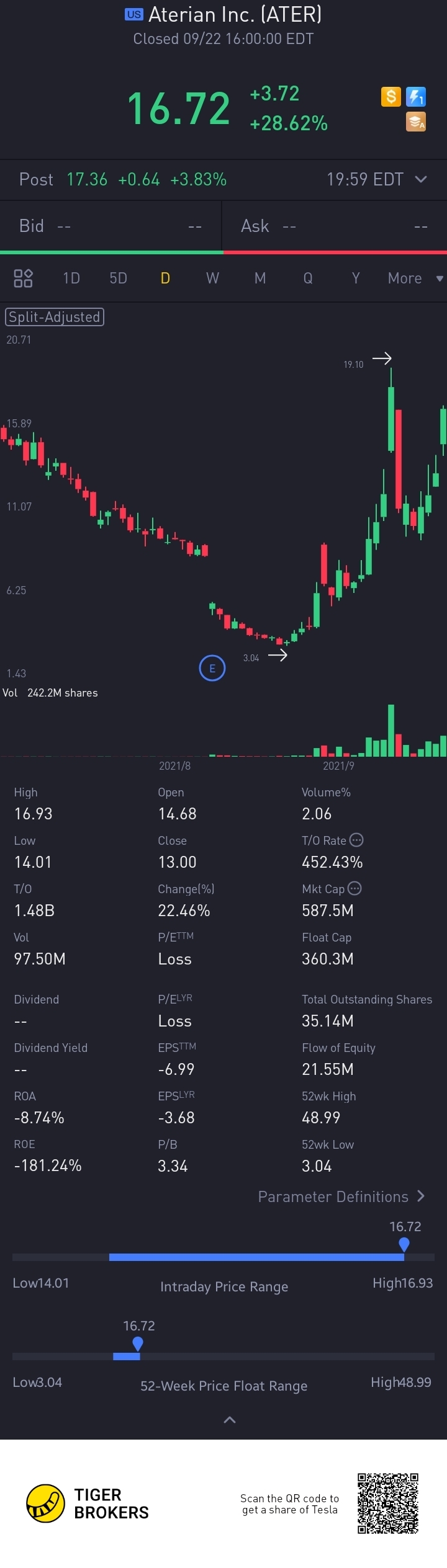Tap the Tesla share QR code
Viewport: 447px width, 1568px height.
(388, 1503)
